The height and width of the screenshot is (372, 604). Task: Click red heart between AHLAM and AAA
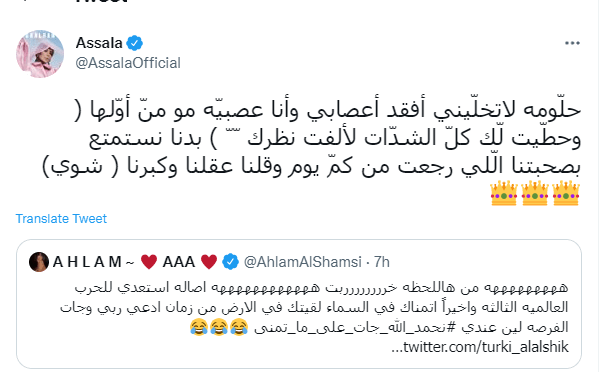tap(149, 262)
